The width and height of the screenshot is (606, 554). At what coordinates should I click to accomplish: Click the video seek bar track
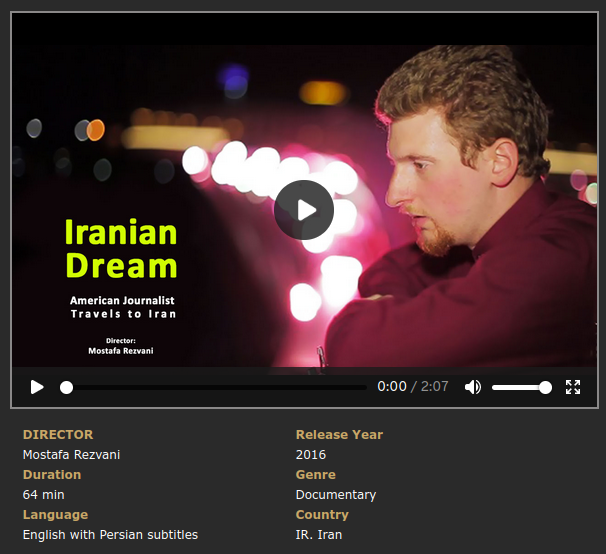coord(215,387)
